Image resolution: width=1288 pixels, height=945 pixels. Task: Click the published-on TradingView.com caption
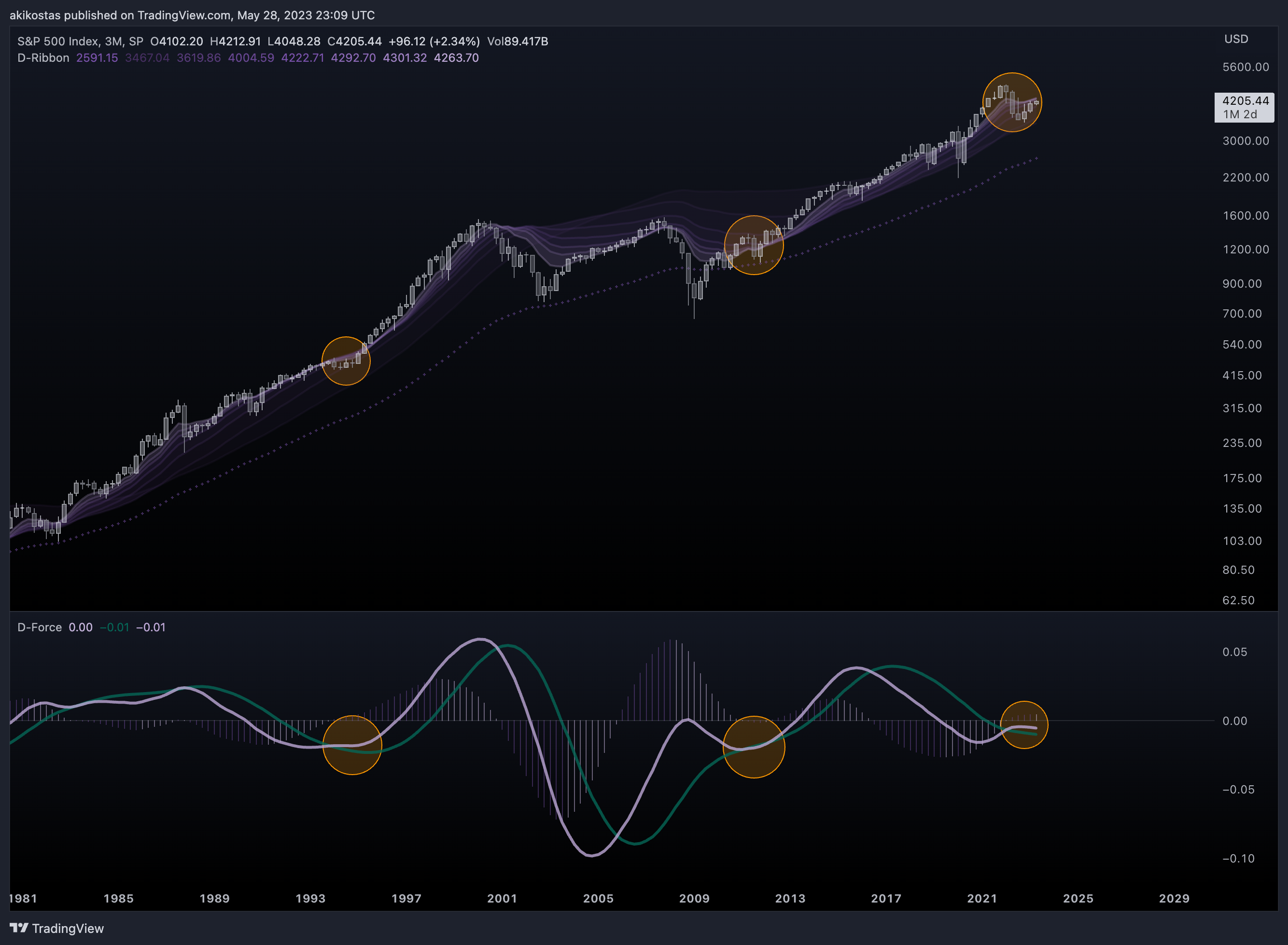point(192,15)
